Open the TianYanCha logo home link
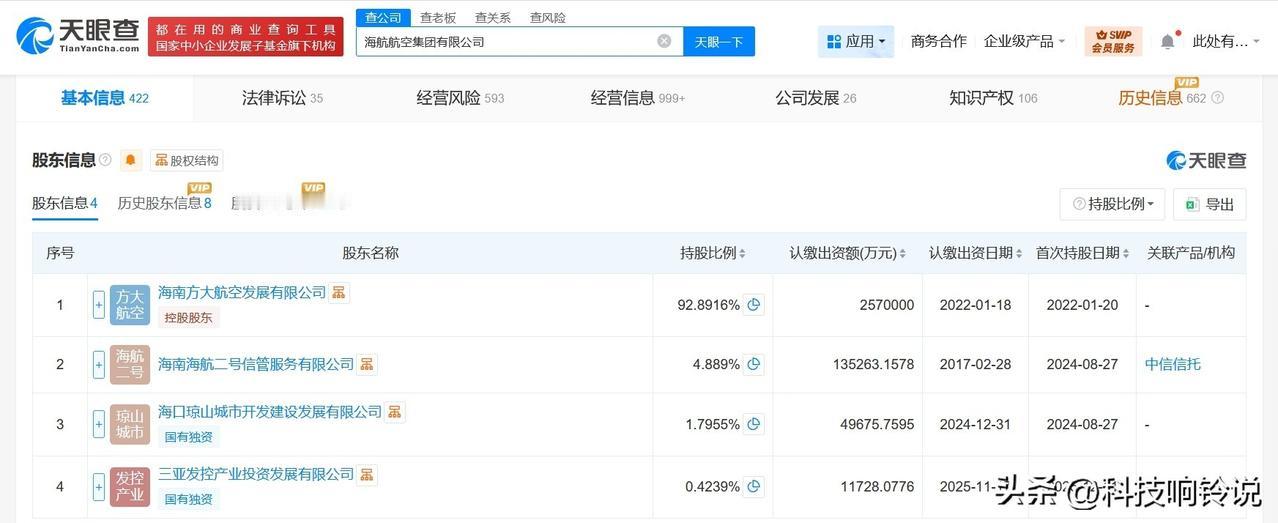 click(x=78, y=35)
